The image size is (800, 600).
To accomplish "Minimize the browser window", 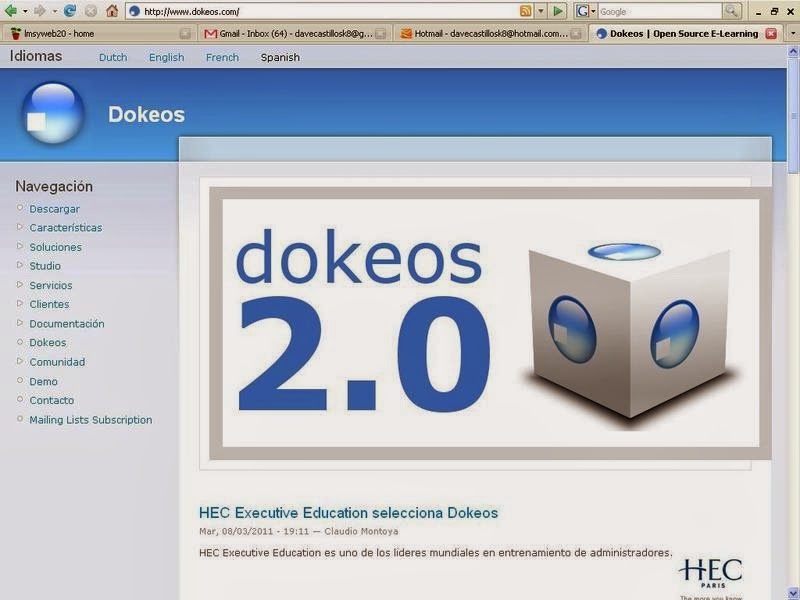I will pyautogui.click(x=759, y=12).
